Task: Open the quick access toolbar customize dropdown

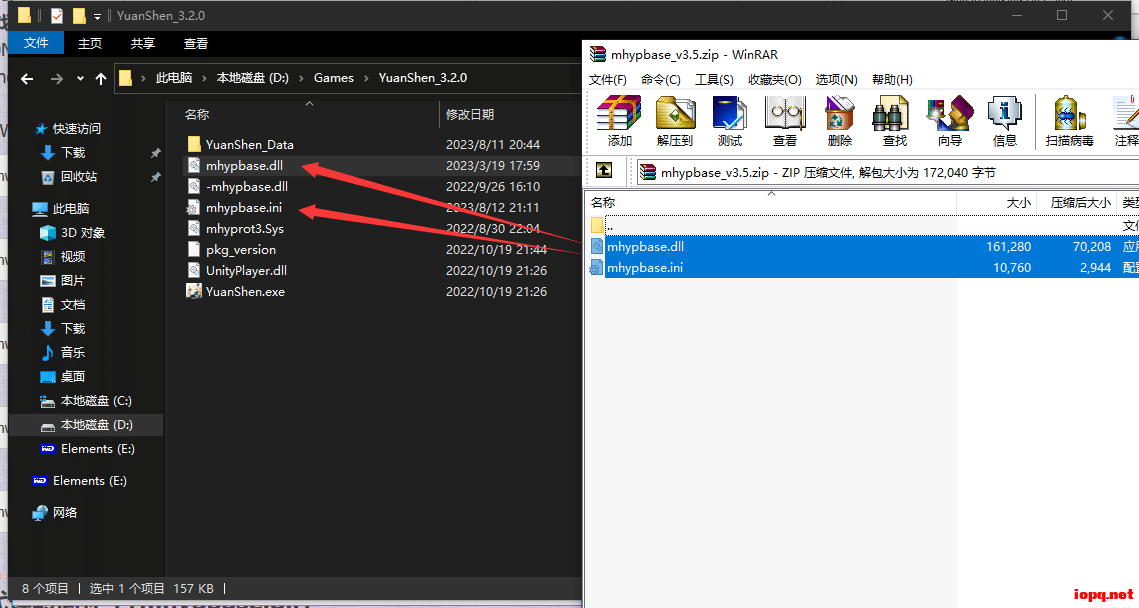Action: [97, 15]
